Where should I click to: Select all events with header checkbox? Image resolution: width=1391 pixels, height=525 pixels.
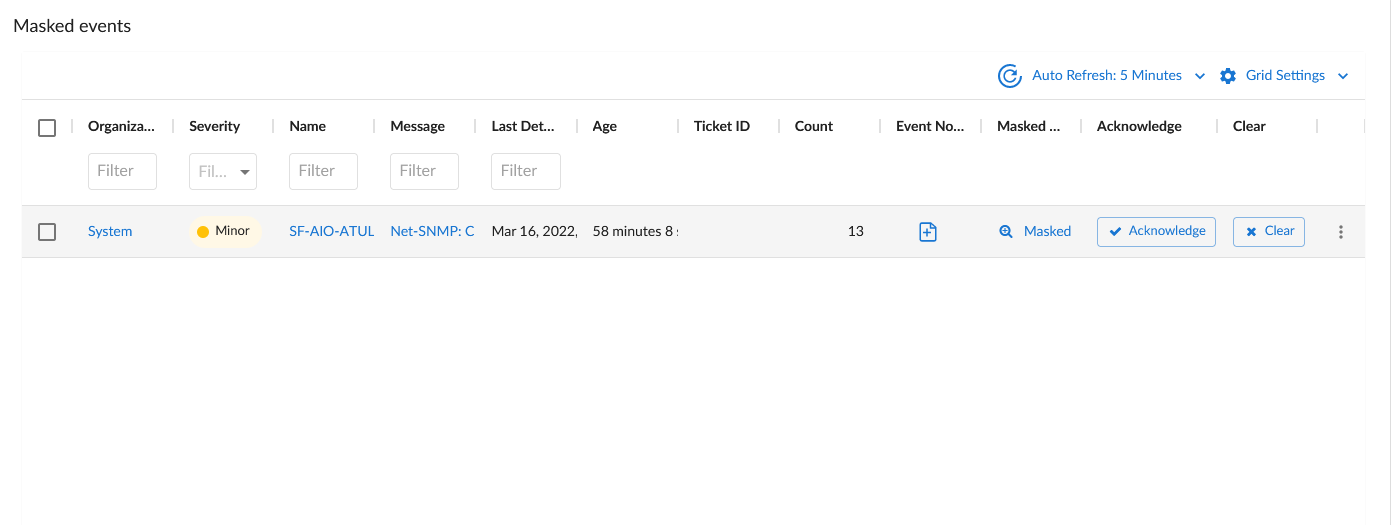[47, 128]
